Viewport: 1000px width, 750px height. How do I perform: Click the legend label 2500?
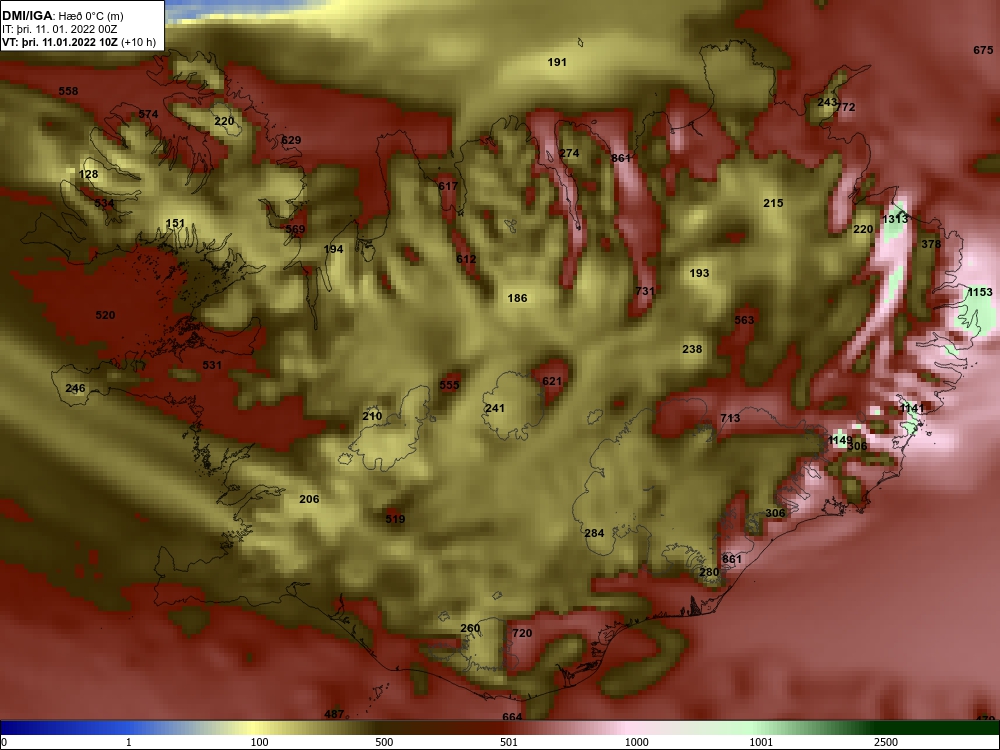pyautogui.click(x=886, y=742)
